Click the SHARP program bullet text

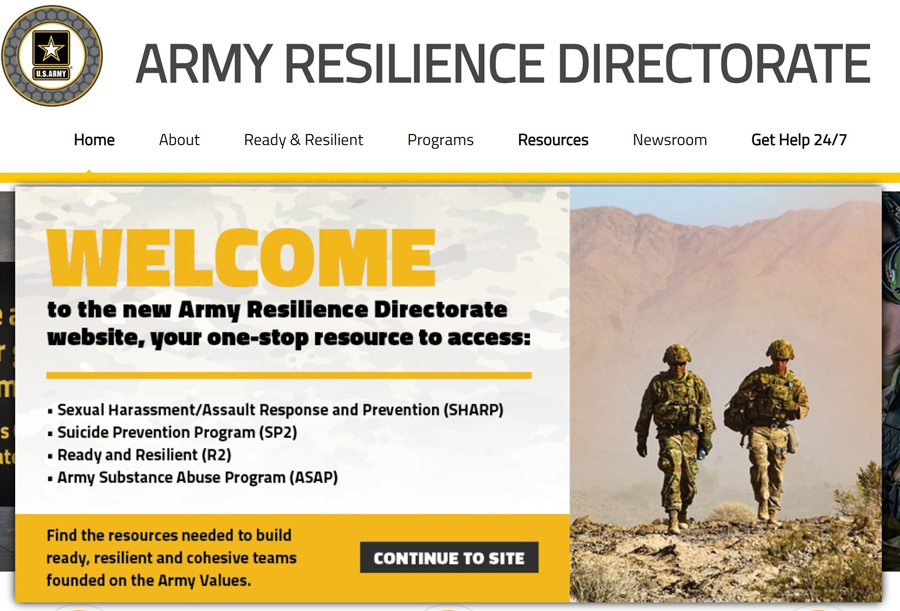click(280, 410)
